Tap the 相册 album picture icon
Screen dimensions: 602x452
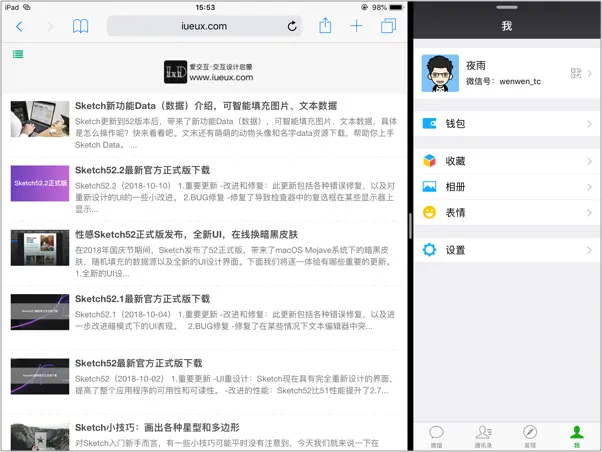pos(429,187)
